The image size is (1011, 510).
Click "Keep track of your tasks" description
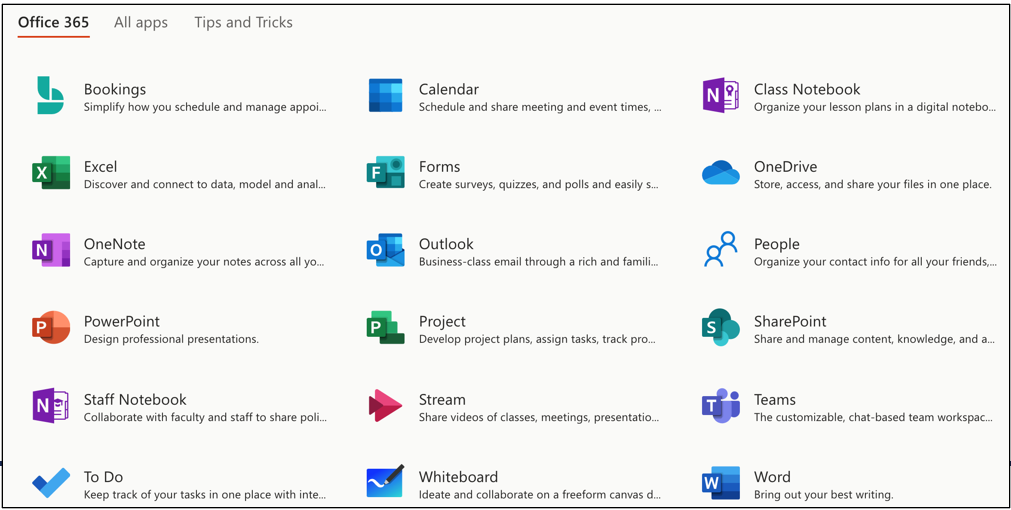click(205, 495)
